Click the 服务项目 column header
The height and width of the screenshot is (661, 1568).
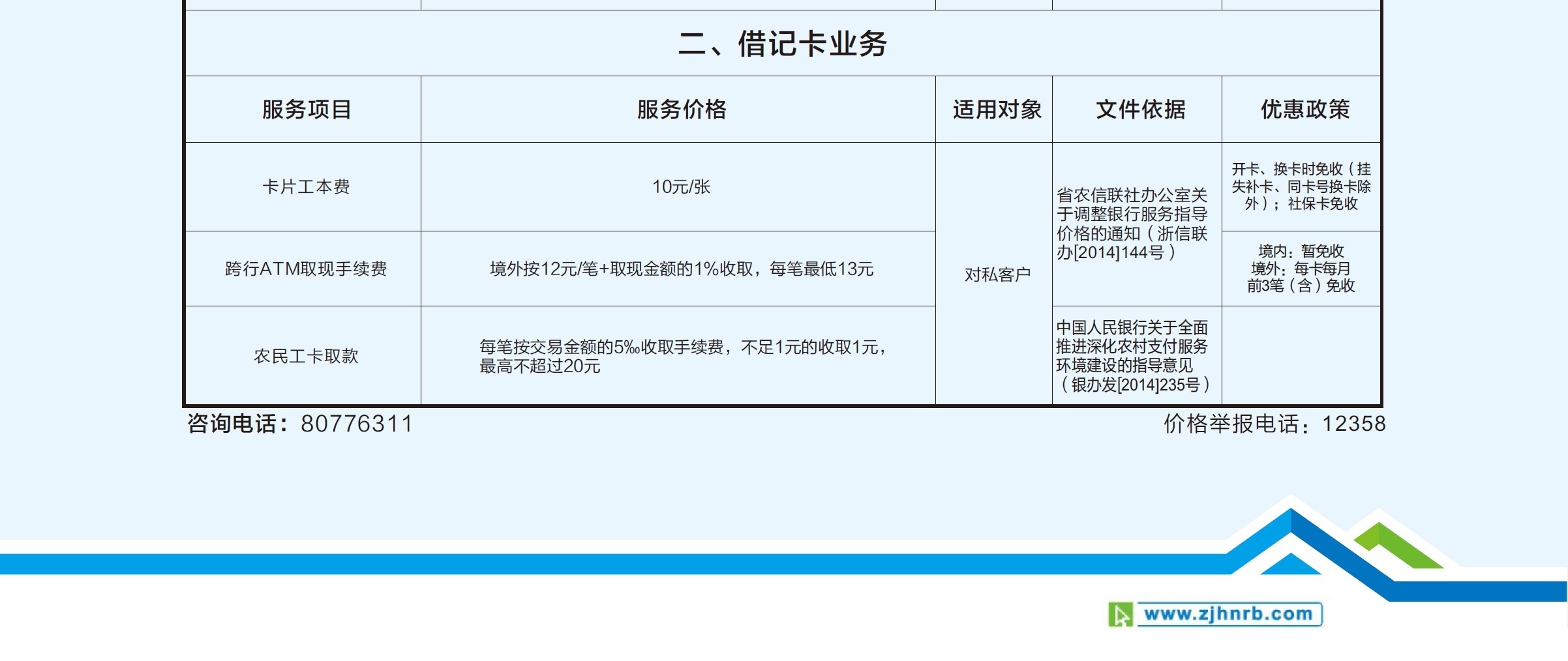[307, 110]
